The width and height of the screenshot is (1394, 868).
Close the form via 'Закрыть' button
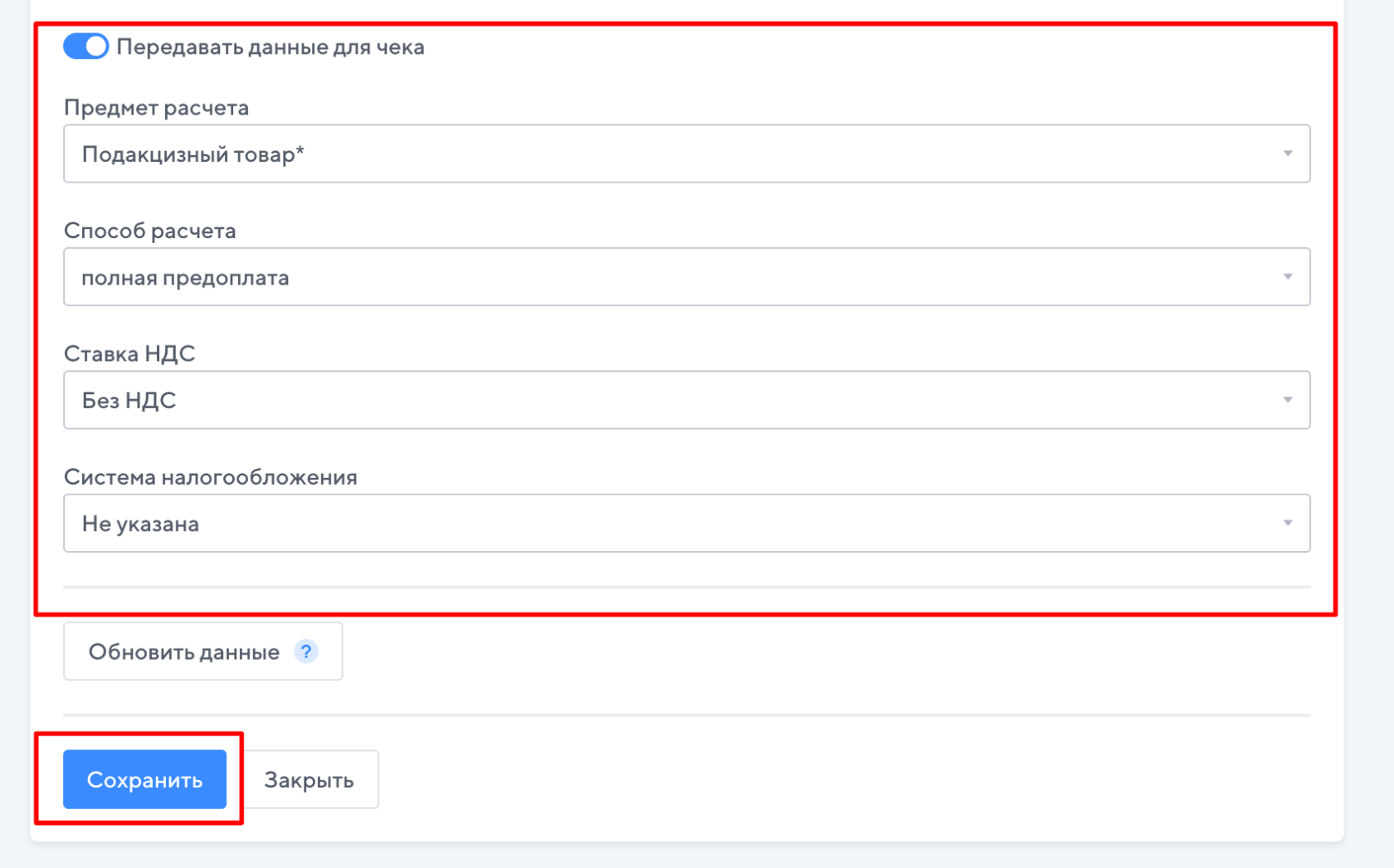pos(309,780)
